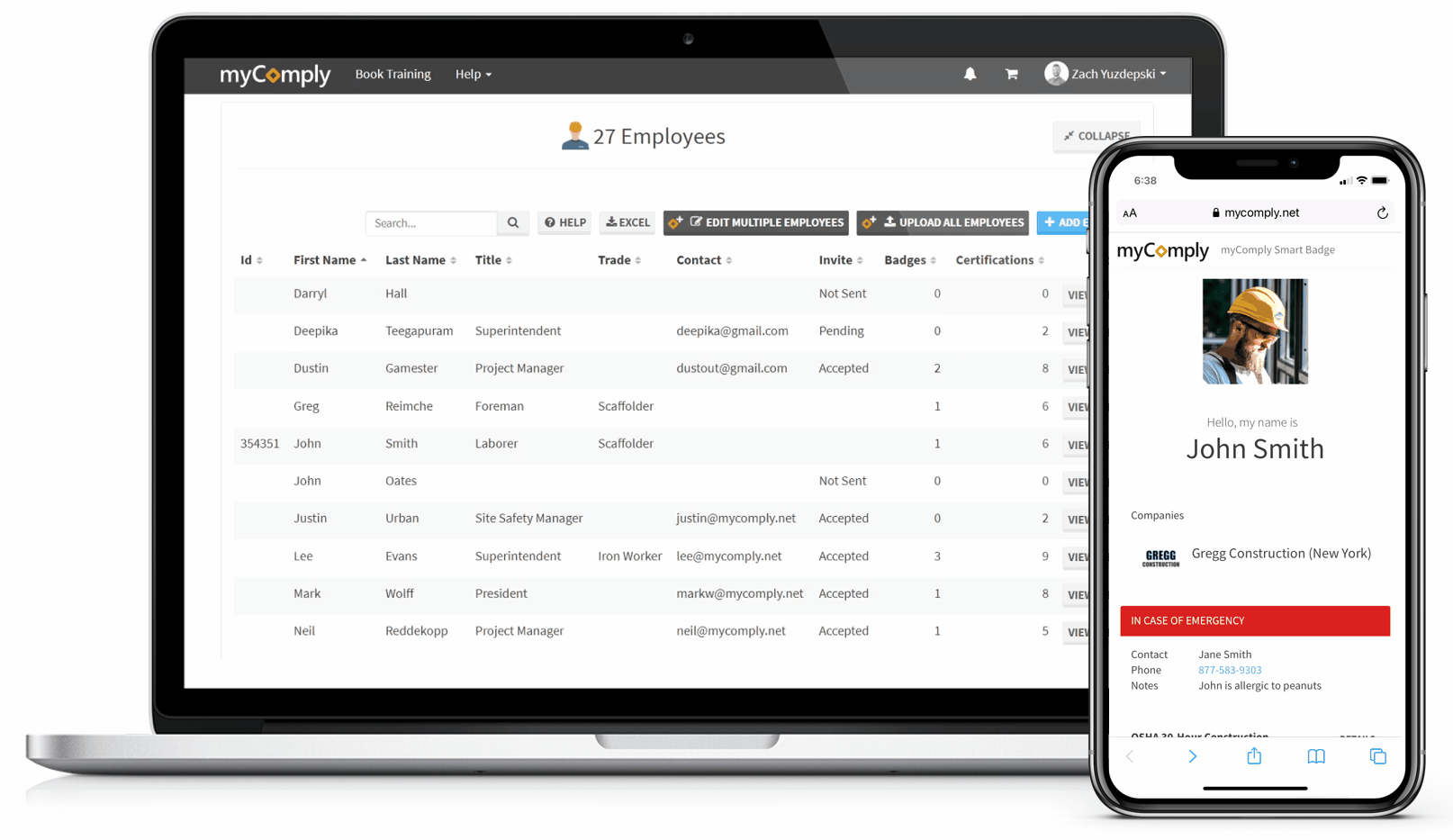View Deepika Teegapuram's employee record
1453x840 pixels.
[x=1076, y=332]
